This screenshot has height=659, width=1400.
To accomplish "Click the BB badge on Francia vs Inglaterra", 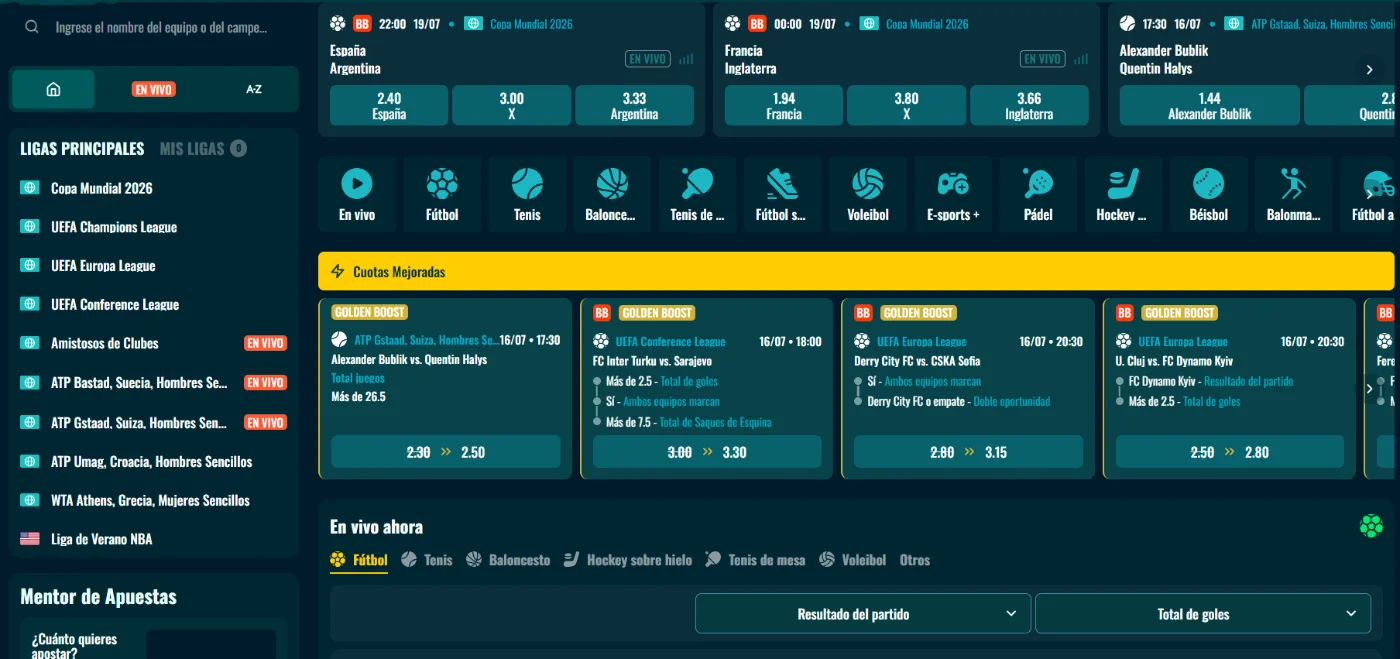I will [x=757, y=23].
